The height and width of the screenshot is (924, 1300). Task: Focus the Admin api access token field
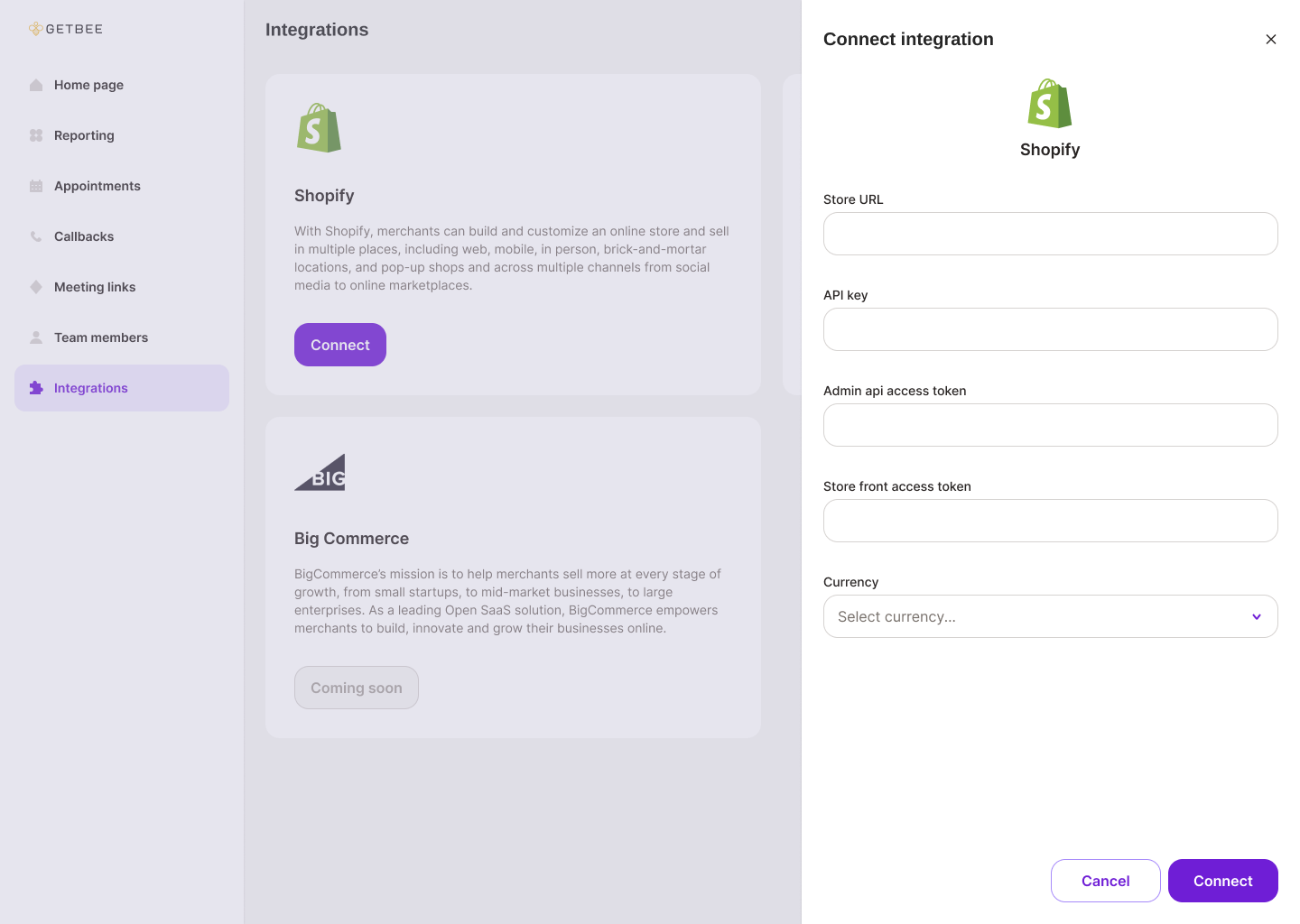point(1051,425)
